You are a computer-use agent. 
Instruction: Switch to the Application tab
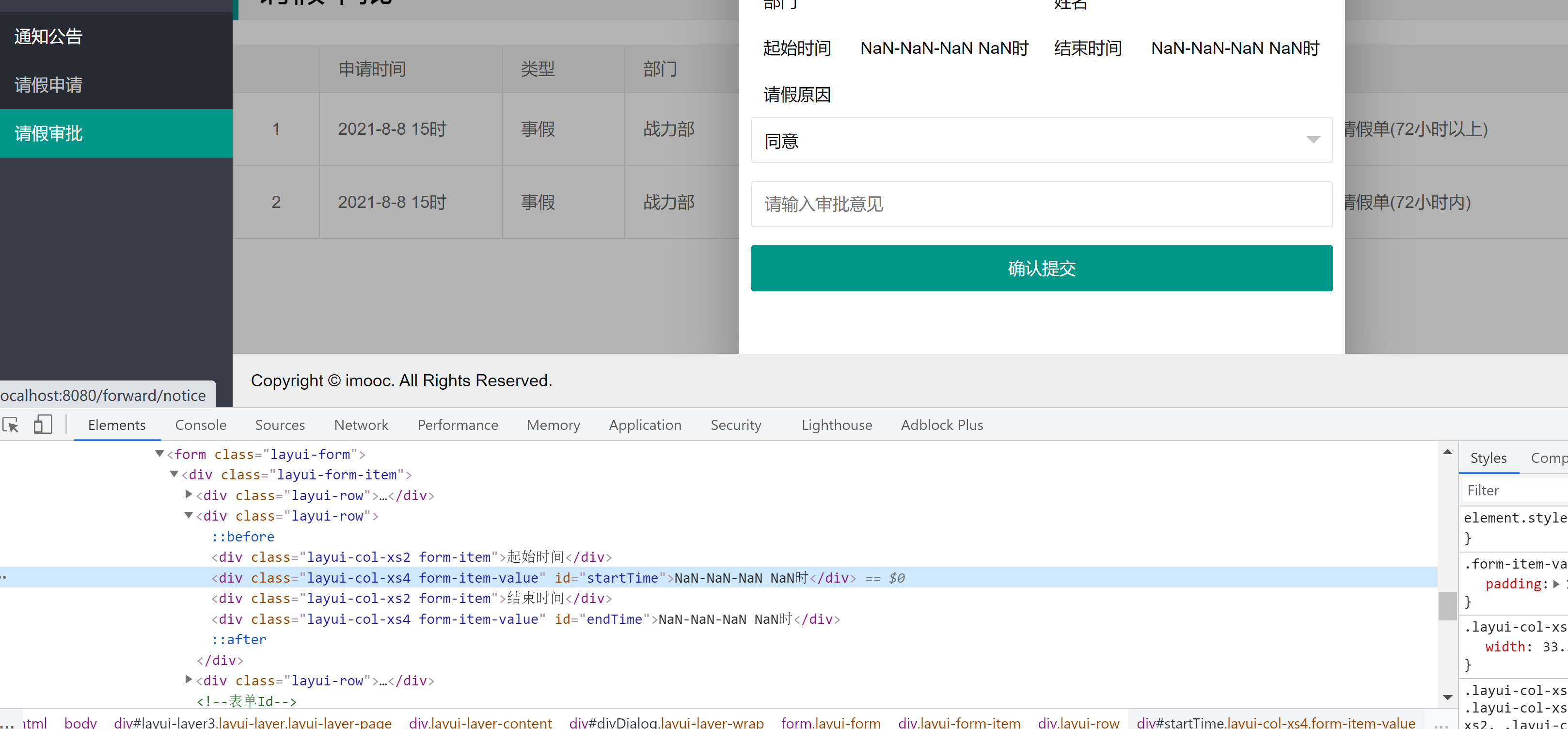[x=645, y=425]
